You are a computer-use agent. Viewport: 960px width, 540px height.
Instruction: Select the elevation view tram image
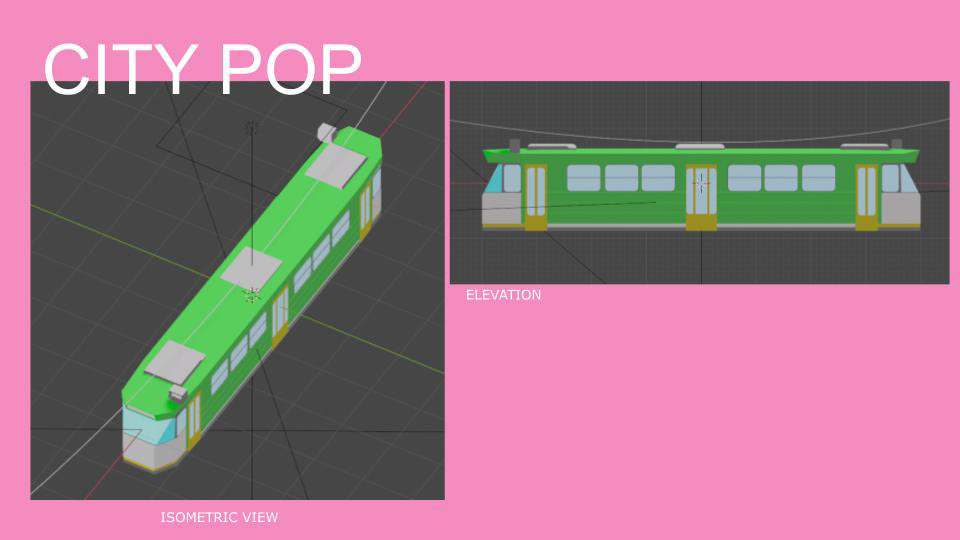point(700,182)
